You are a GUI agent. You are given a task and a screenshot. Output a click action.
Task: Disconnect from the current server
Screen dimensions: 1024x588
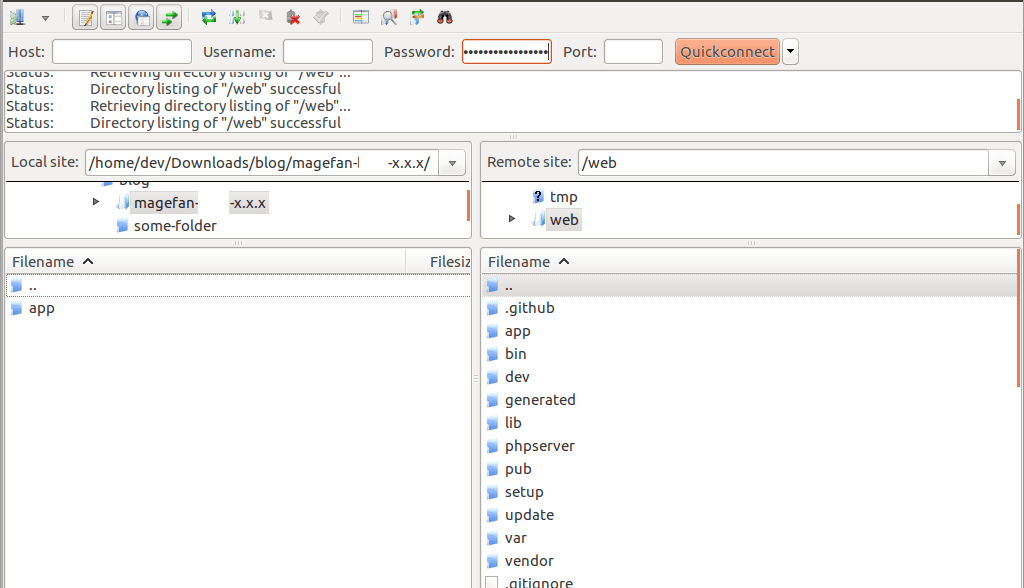coord(295,17)
